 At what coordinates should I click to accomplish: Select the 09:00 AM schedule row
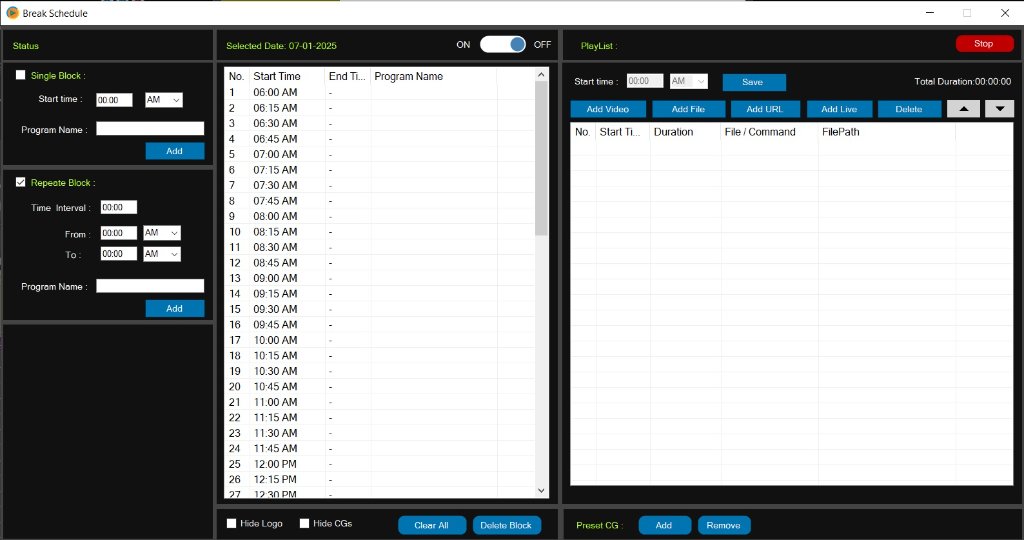pos(379,278)
